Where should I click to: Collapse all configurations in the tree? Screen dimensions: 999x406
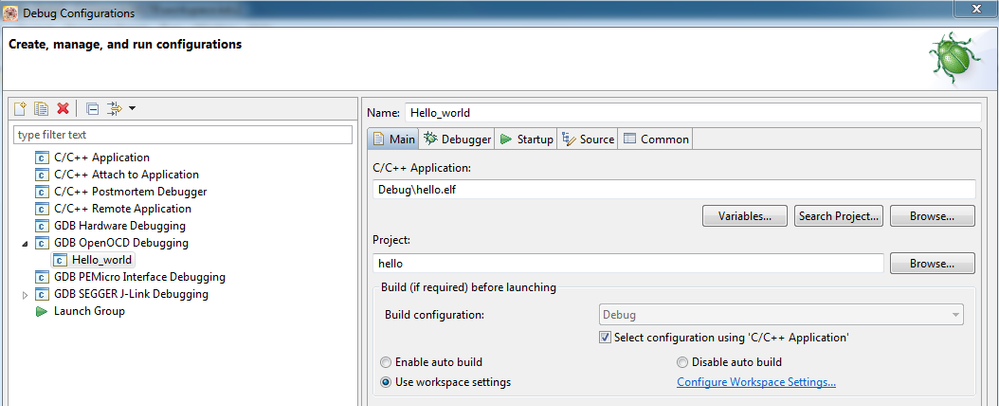coord(92,108)
